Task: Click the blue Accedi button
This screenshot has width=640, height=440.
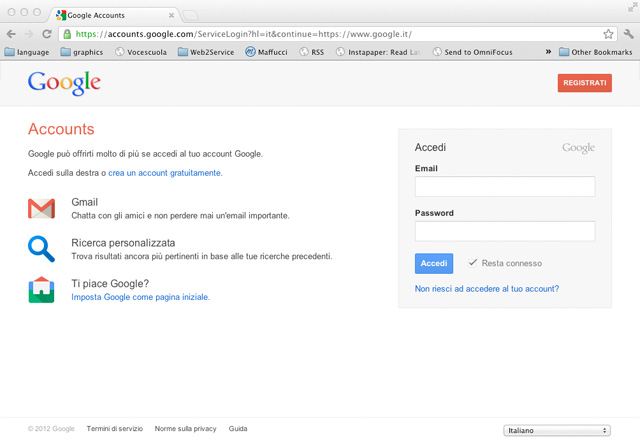Action: point(434,263)
